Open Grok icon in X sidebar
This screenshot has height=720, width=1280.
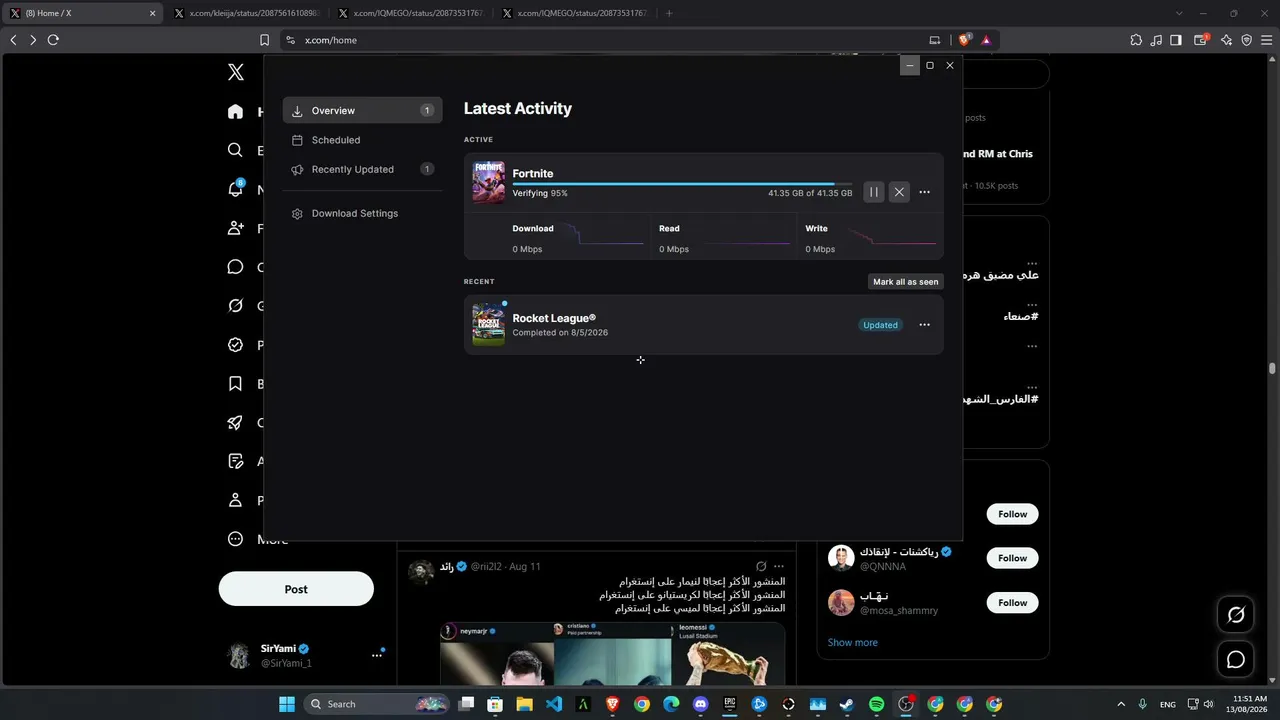coord(235,306)
